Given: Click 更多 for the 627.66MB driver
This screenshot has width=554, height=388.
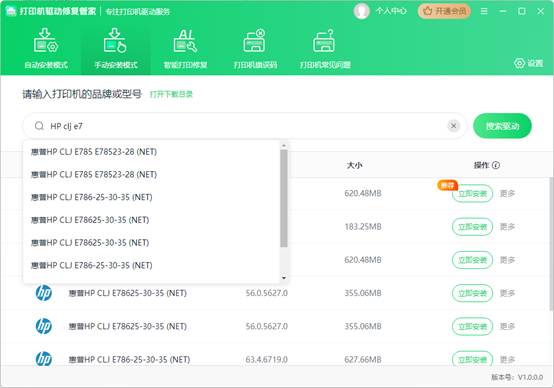Looking at the screenshot, I should [x=507, y=359].
